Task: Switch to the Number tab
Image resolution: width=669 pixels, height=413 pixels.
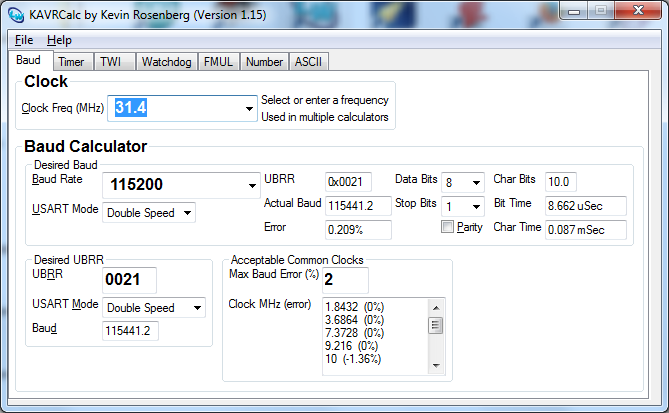Action: (265, 62)
